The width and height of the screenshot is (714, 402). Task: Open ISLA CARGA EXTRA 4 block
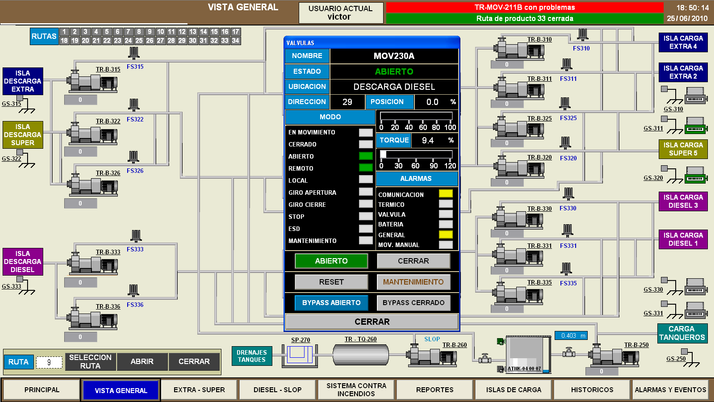683,42
